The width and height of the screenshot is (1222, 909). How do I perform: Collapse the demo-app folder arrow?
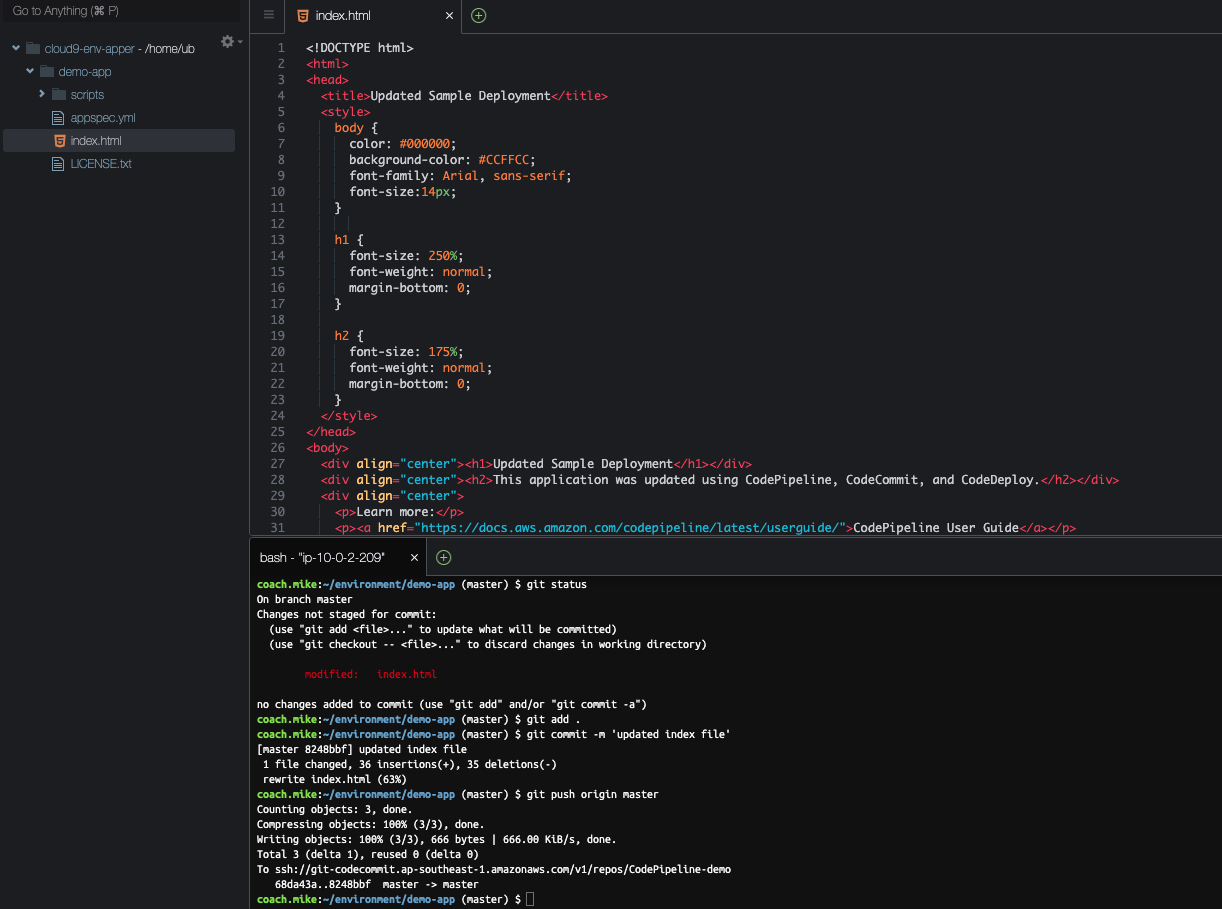30,71
